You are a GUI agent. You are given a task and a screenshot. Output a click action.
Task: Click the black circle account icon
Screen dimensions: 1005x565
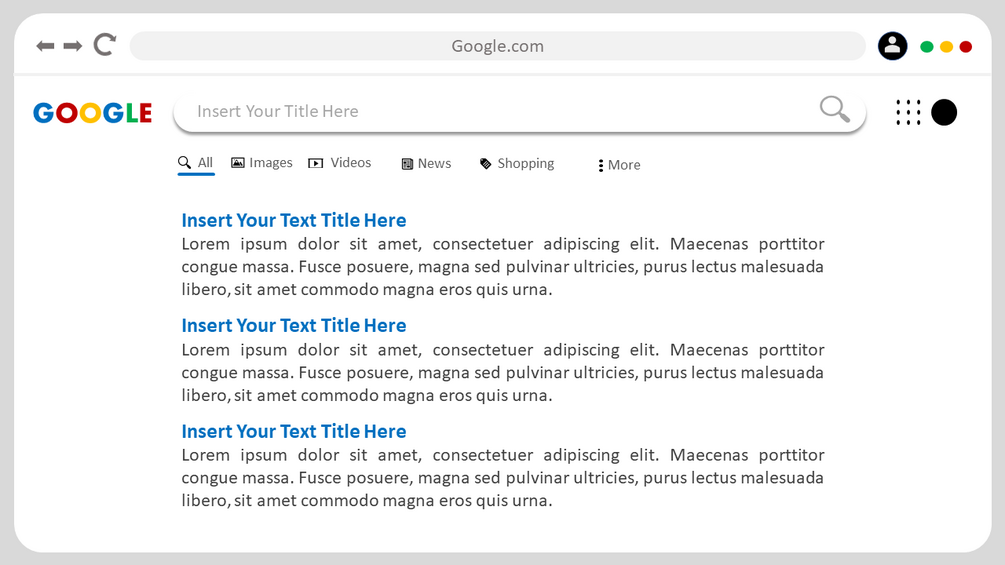click(944, 112)
